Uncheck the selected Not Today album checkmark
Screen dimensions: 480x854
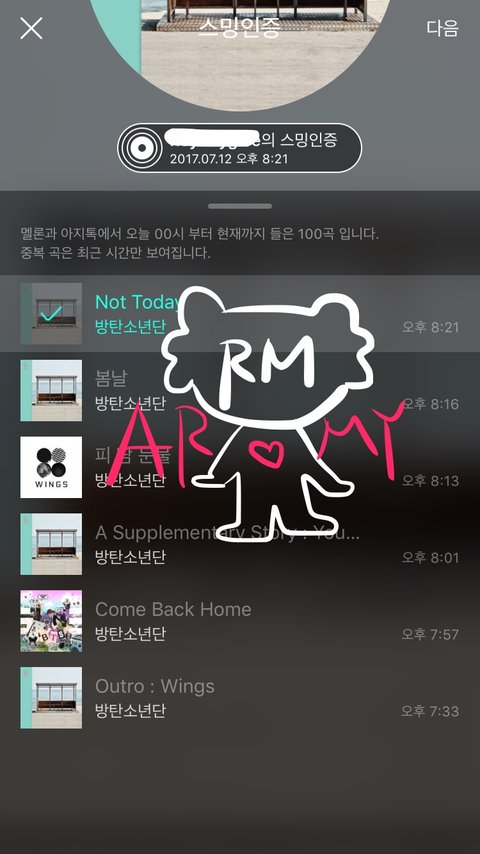51,313
